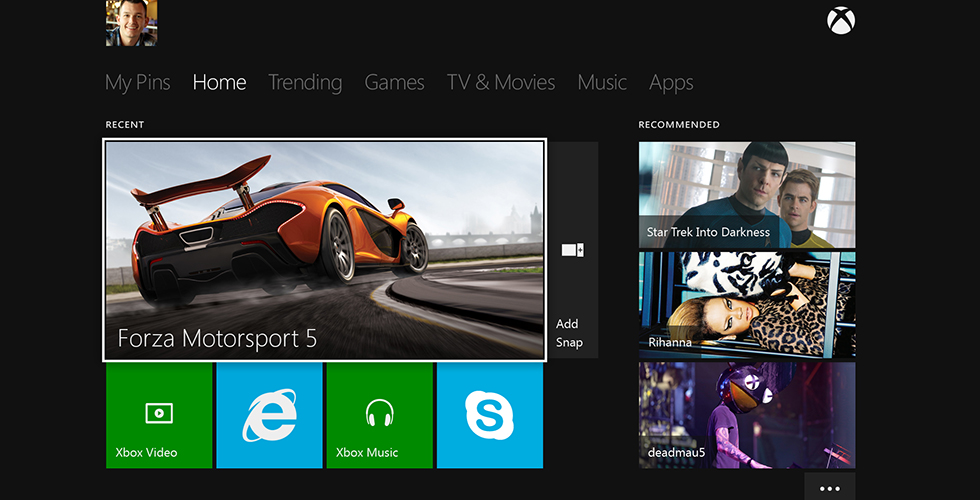Select the Rihanna recommended tile
This screenshot has height=500, width=980.
[x=747, y=305]
